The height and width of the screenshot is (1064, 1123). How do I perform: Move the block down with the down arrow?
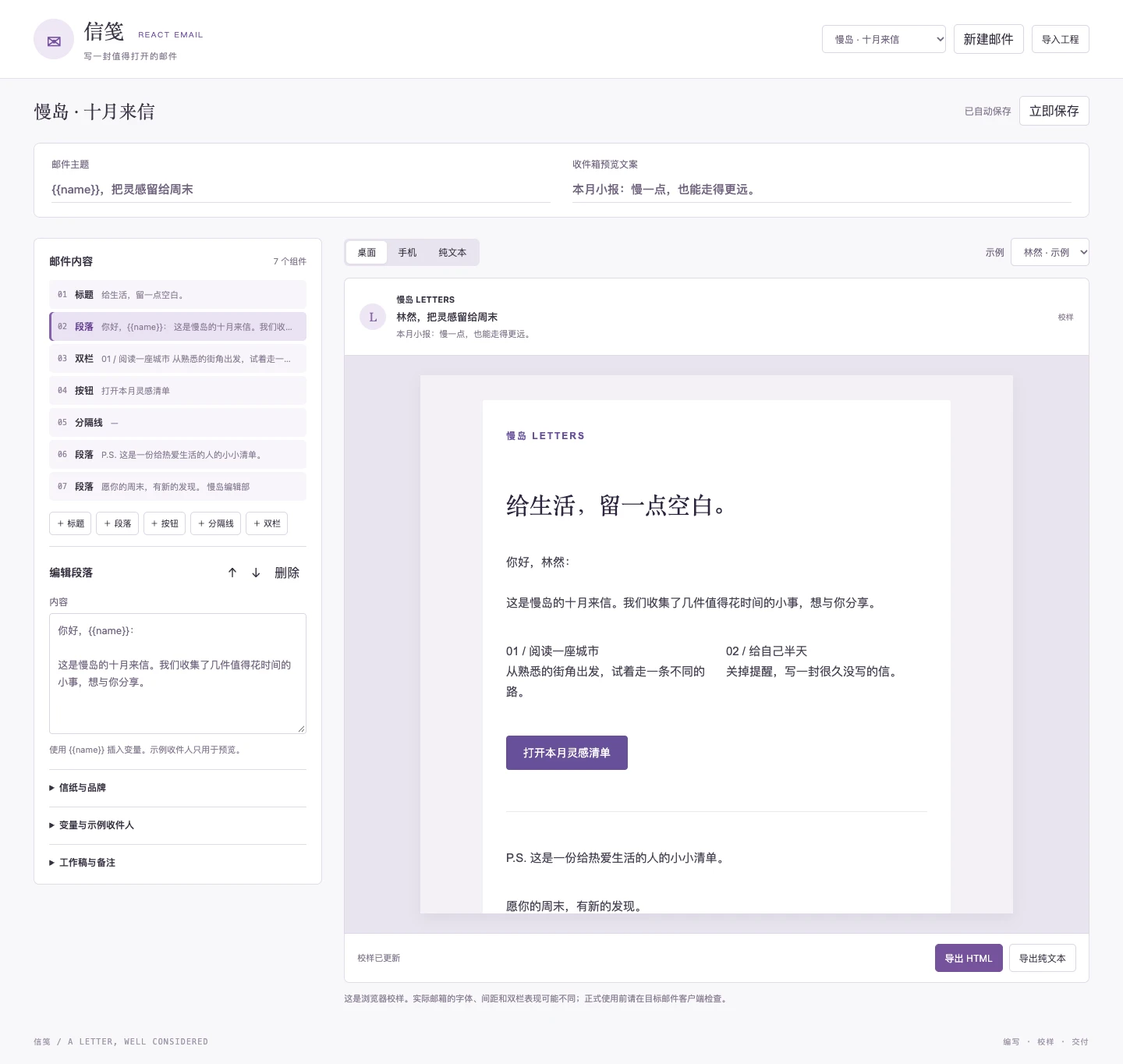pos(256,573)
